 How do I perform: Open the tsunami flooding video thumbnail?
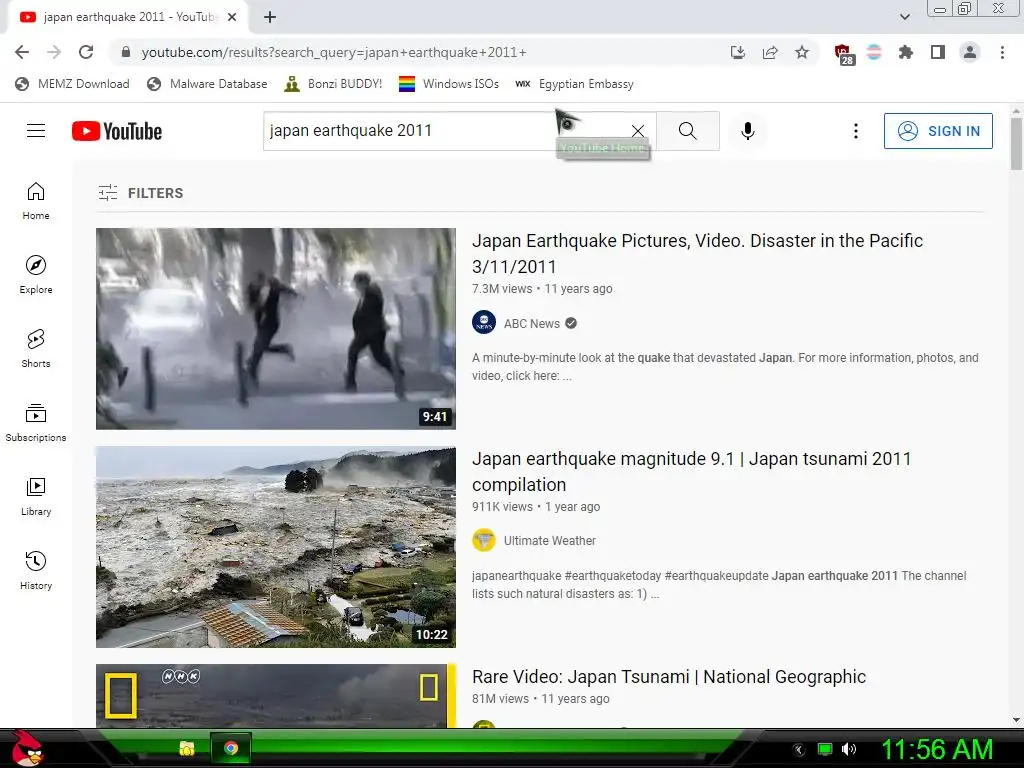(276, 547)
